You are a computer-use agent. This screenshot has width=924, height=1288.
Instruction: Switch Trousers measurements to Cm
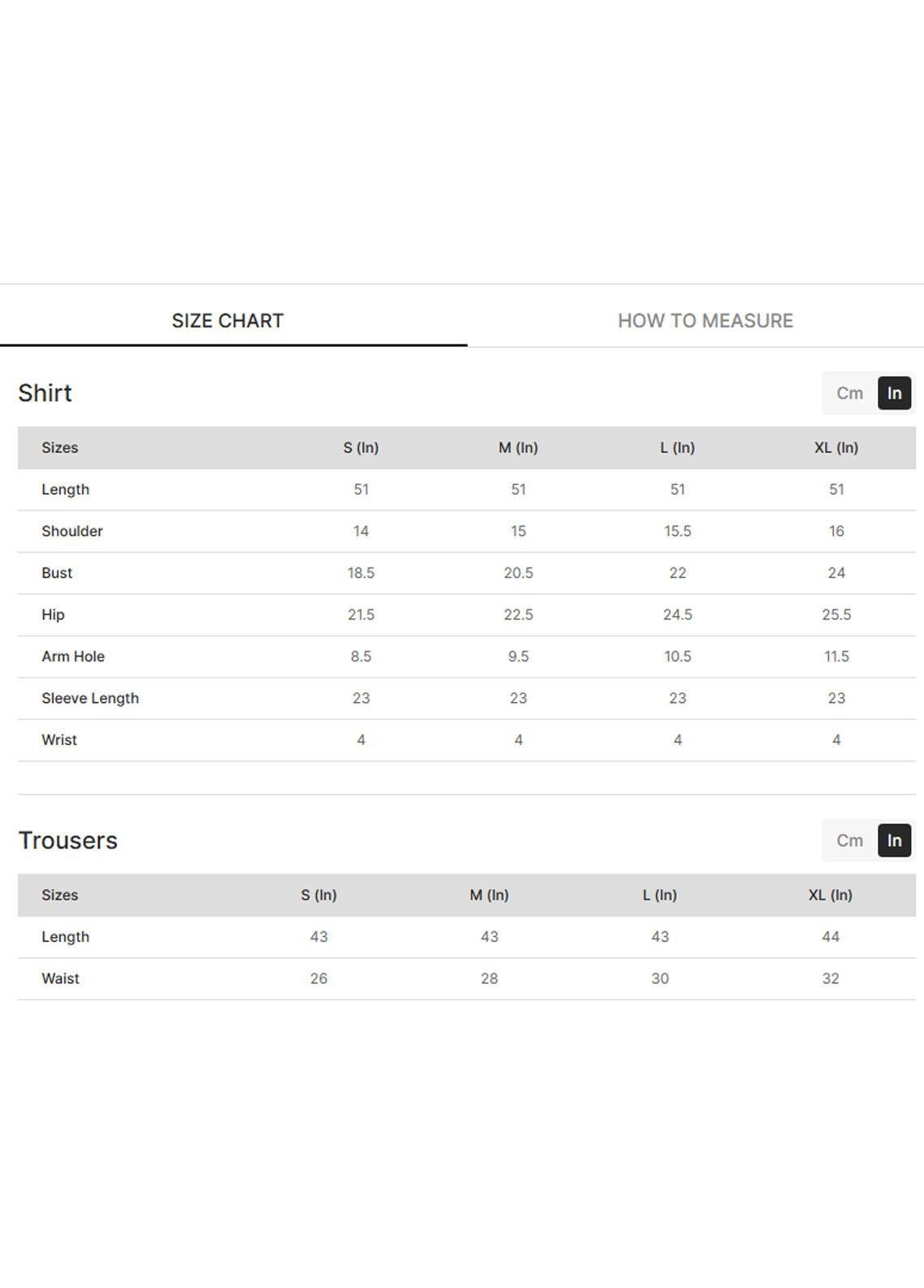[x=849, y=840]
